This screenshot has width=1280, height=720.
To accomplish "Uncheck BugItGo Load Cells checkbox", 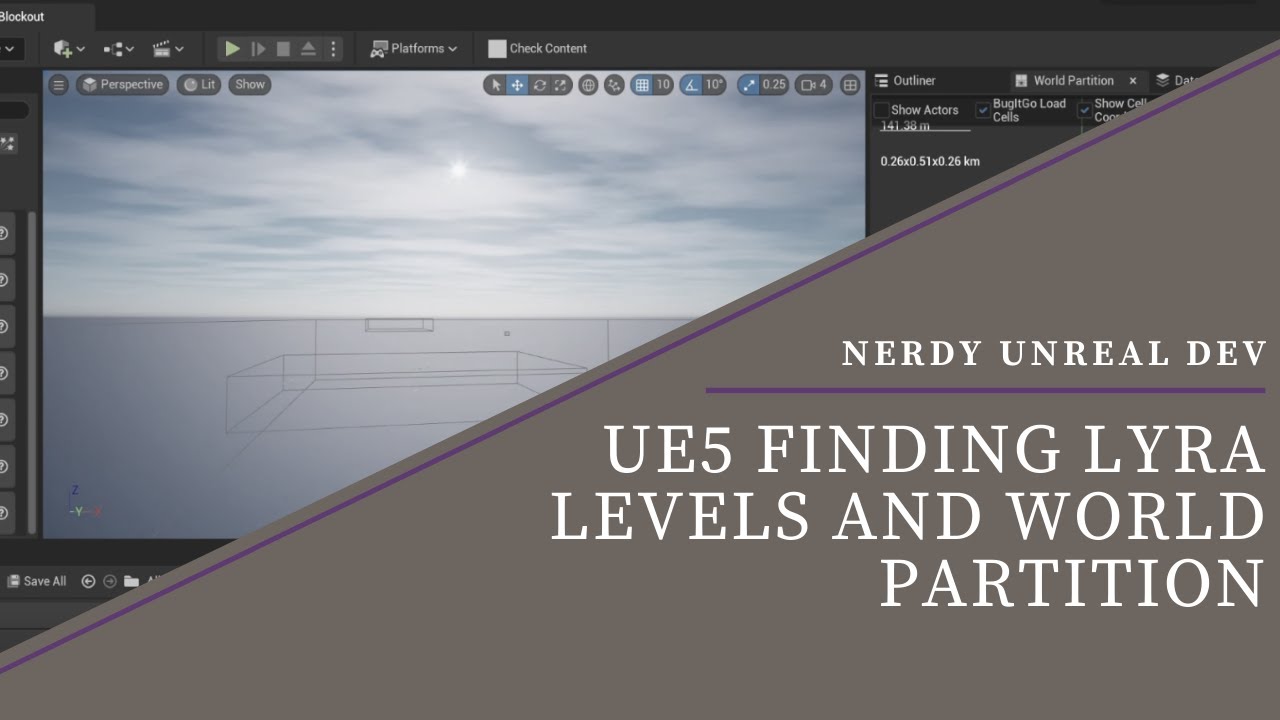I will click(x=982, y=110).
